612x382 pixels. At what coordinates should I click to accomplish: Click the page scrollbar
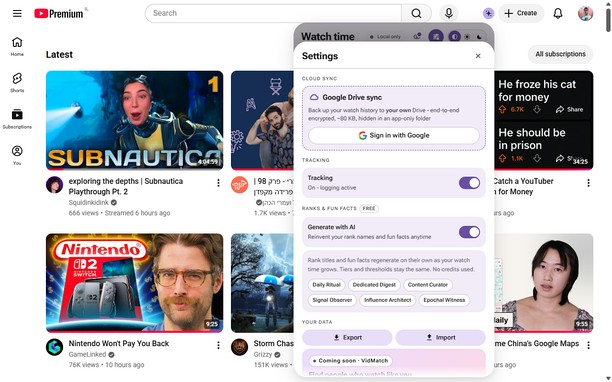point(608,20)
